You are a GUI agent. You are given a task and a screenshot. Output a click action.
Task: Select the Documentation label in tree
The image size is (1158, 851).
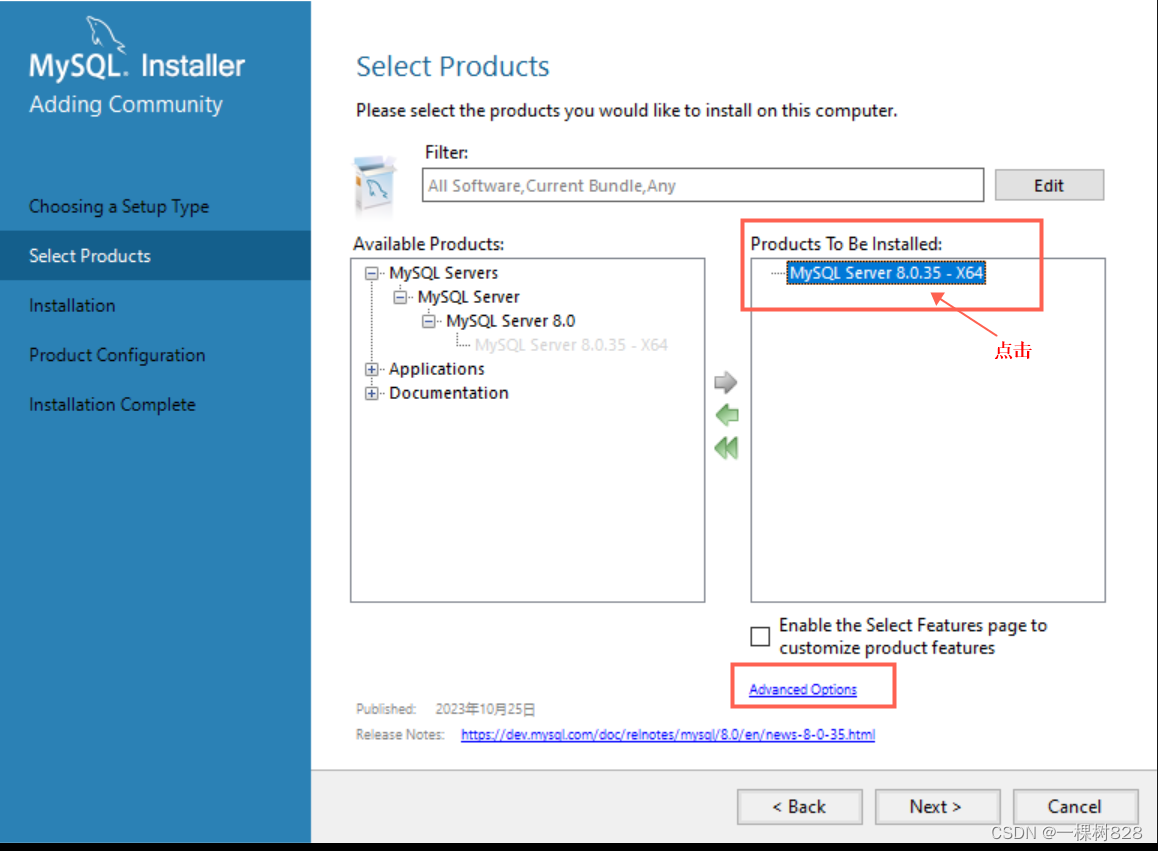coord(448,394)
